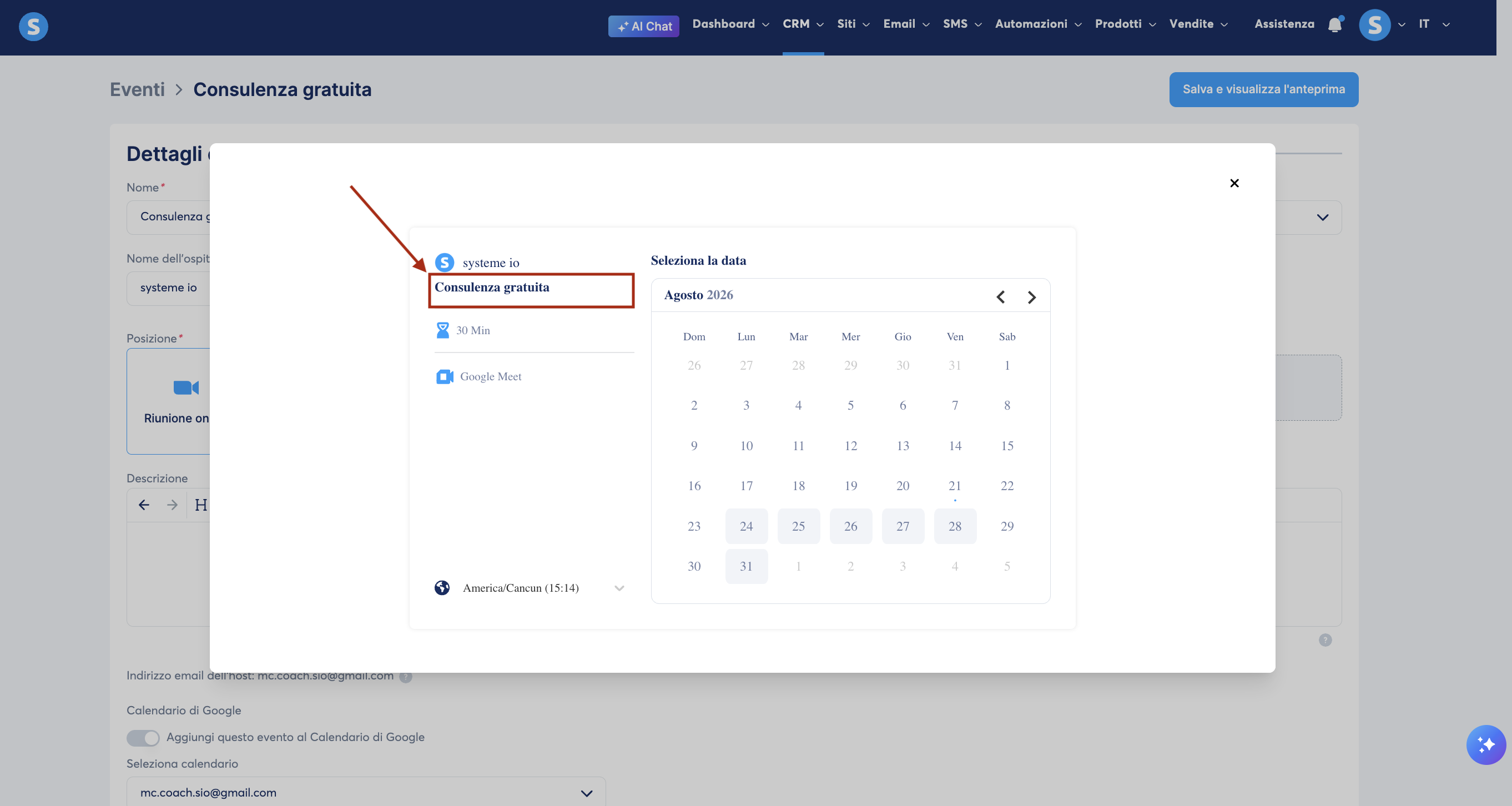Viewport: 1512px width, 806px height.
Task: Open the Siti menu
Action: point(853,24)
